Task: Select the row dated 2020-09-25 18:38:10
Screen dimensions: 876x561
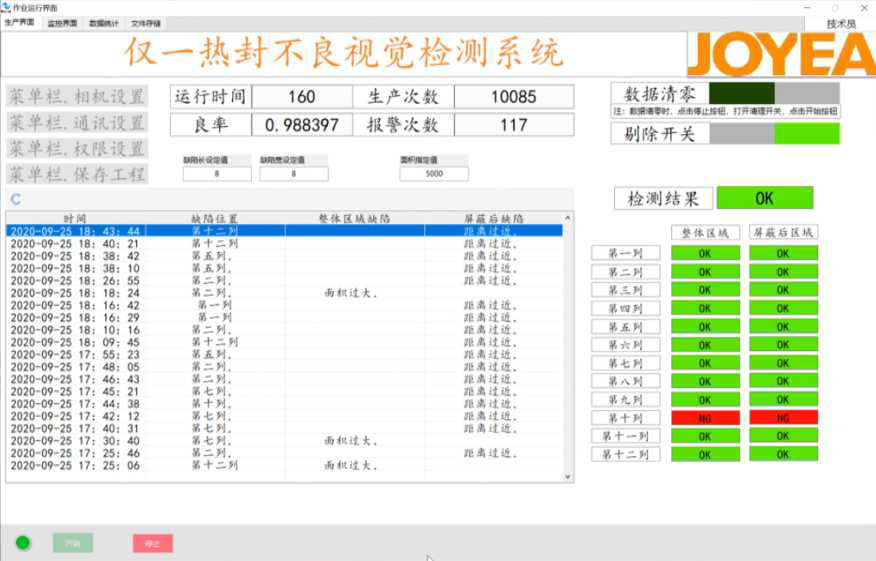Action: pyautogui.click(x=284, y=268)
